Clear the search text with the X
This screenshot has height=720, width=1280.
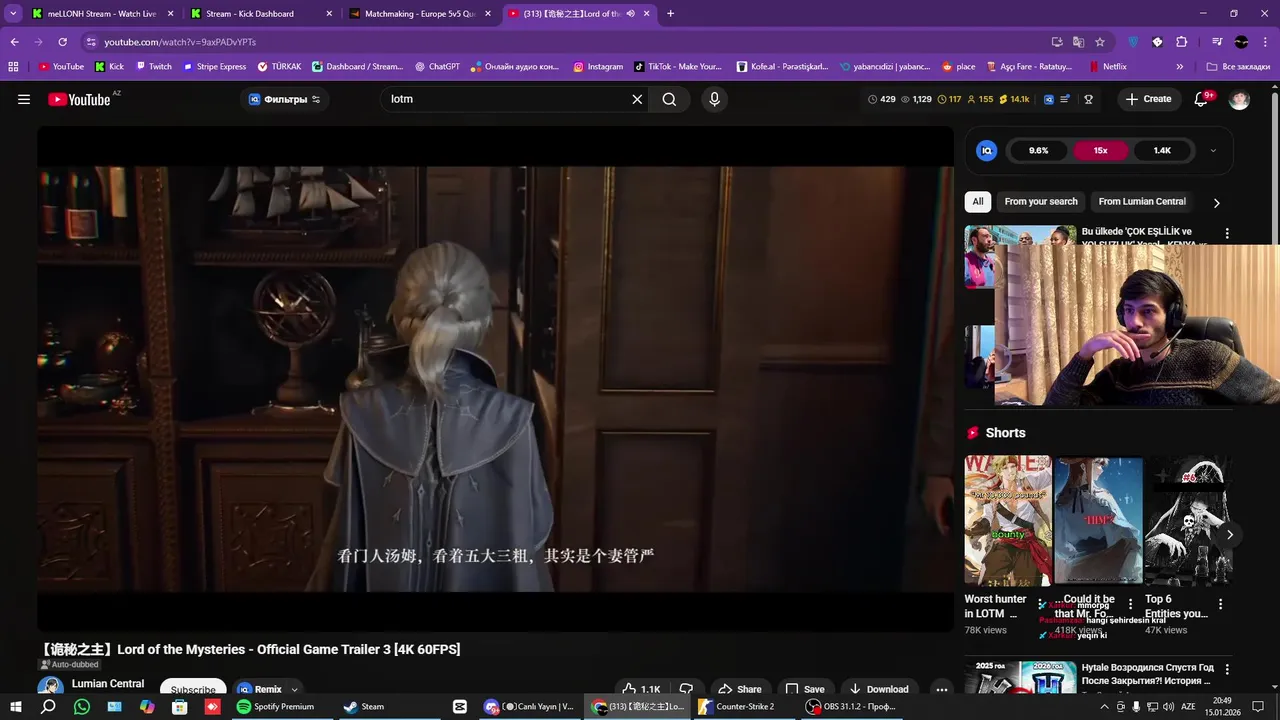point(637,99)
